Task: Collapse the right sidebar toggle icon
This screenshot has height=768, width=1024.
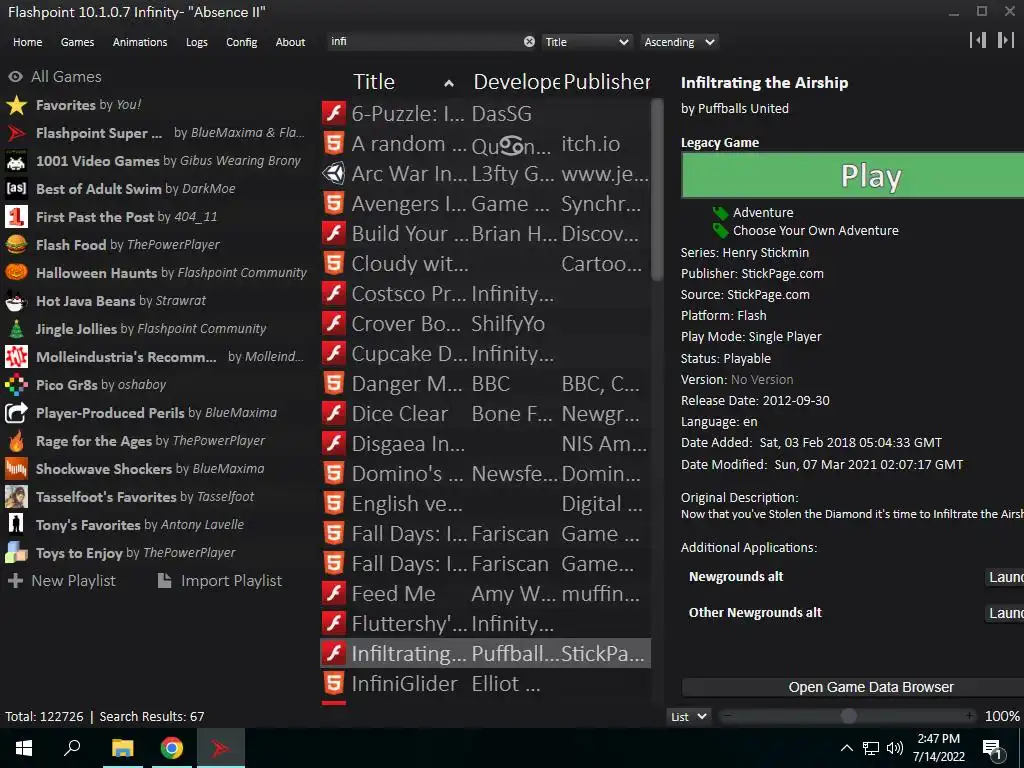Action: (x=1006, y=40)
